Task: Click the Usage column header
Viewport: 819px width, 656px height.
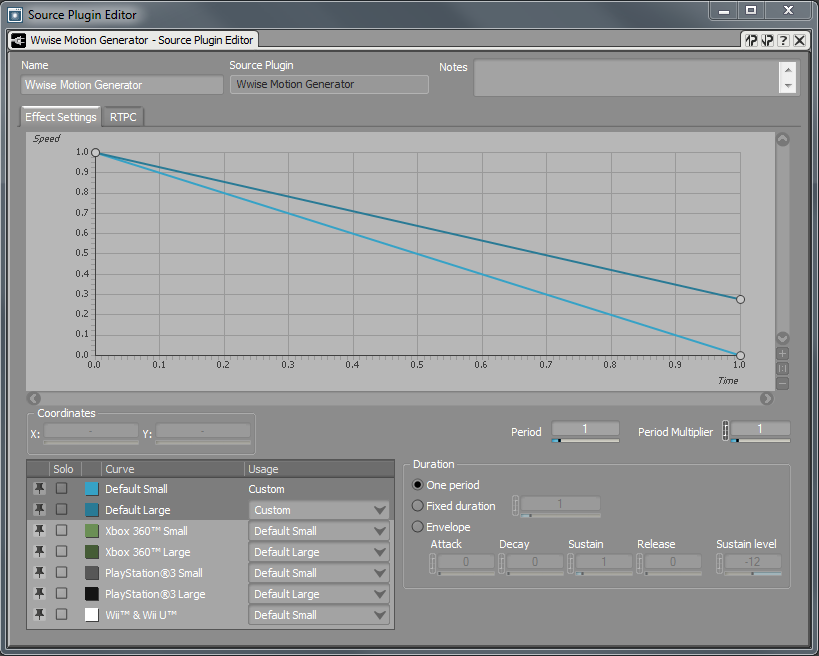Action: pos(319,469)
